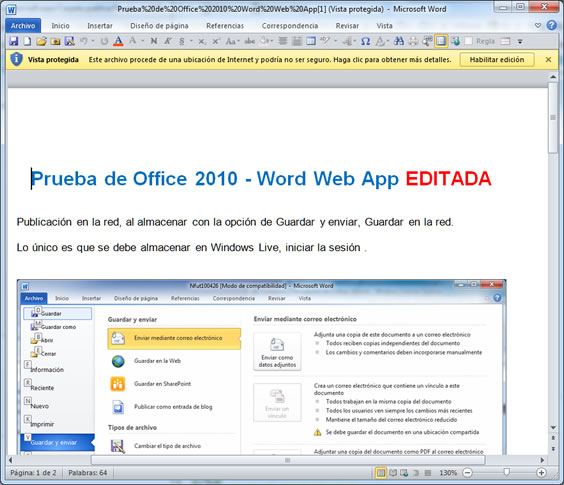Click the Habilitar edición button

click(x=497, y=60)
